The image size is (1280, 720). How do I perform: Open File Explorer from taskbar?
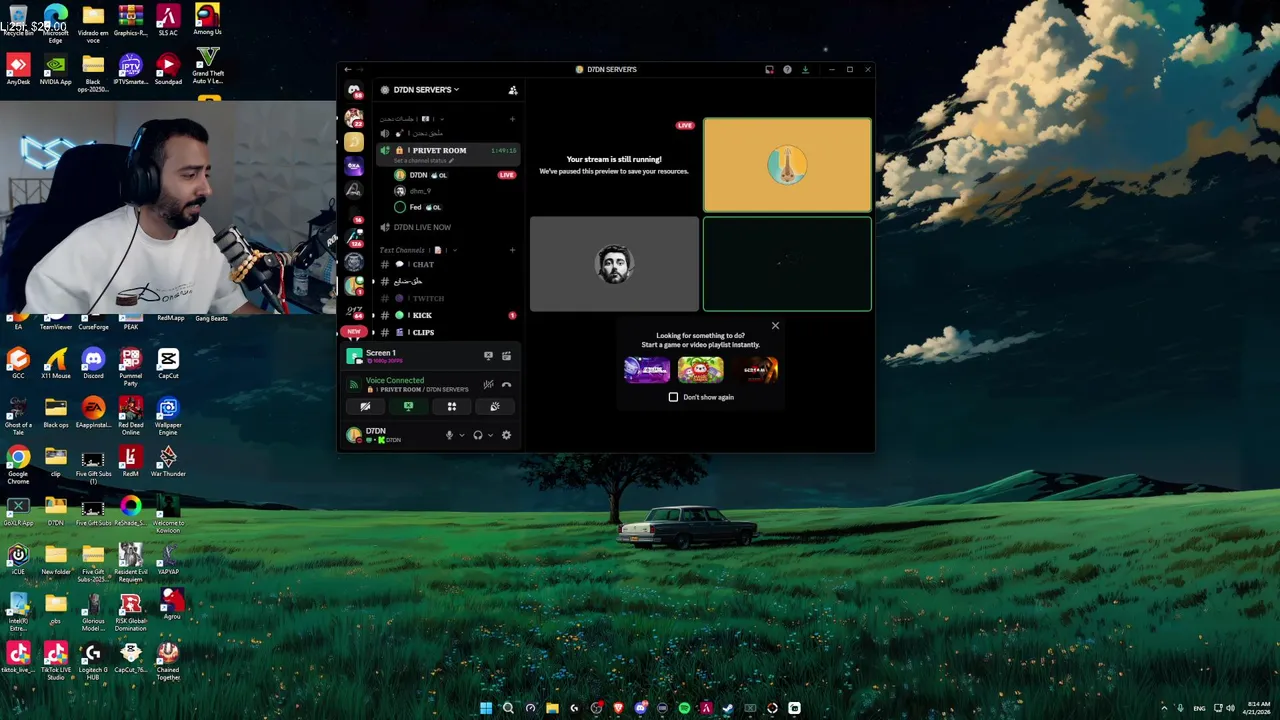click(552, 708)
